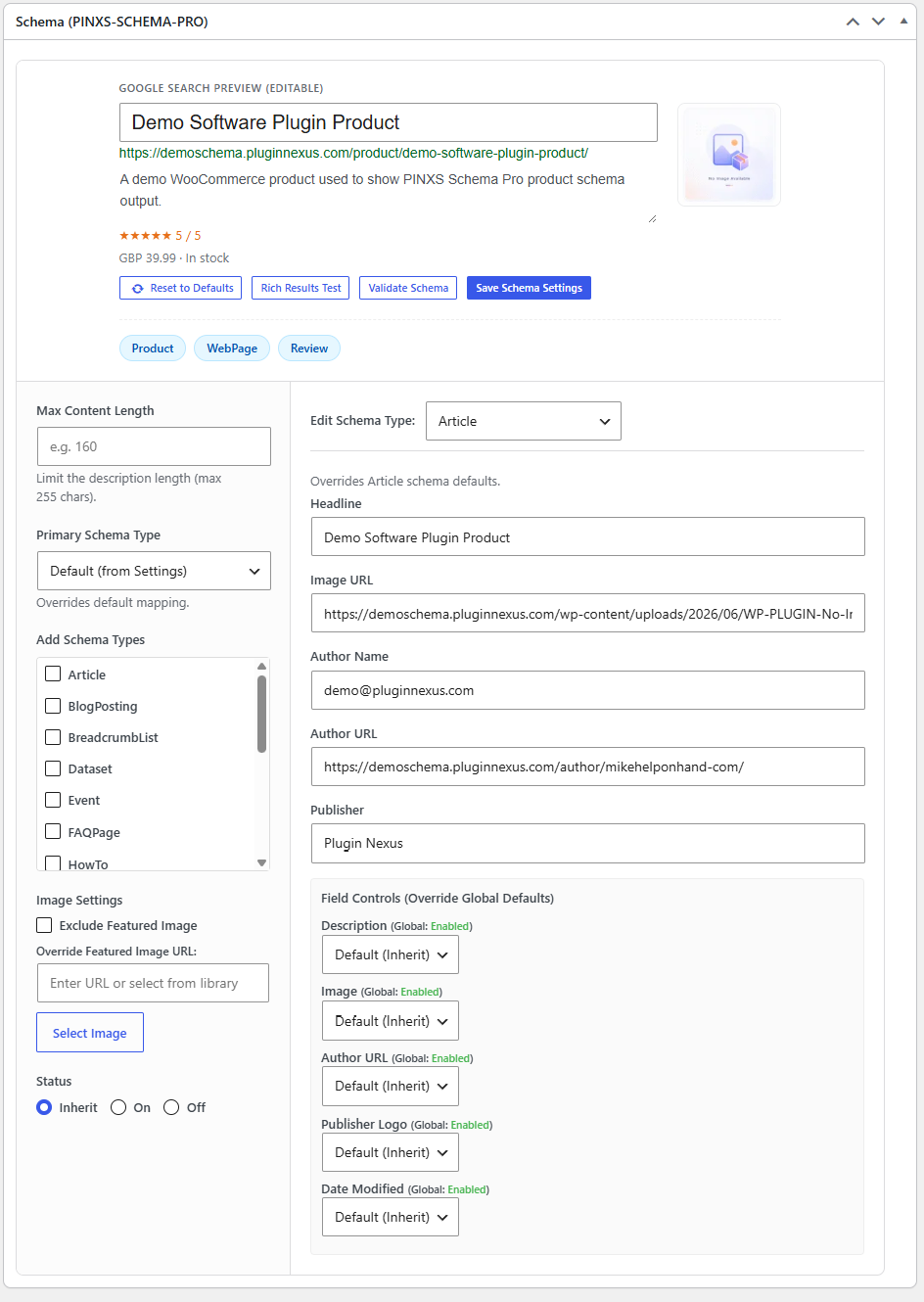Viewport: 924px width, 1302px height.
Task: Open Primary Schema Type dropdown
Action: point(154,571)
